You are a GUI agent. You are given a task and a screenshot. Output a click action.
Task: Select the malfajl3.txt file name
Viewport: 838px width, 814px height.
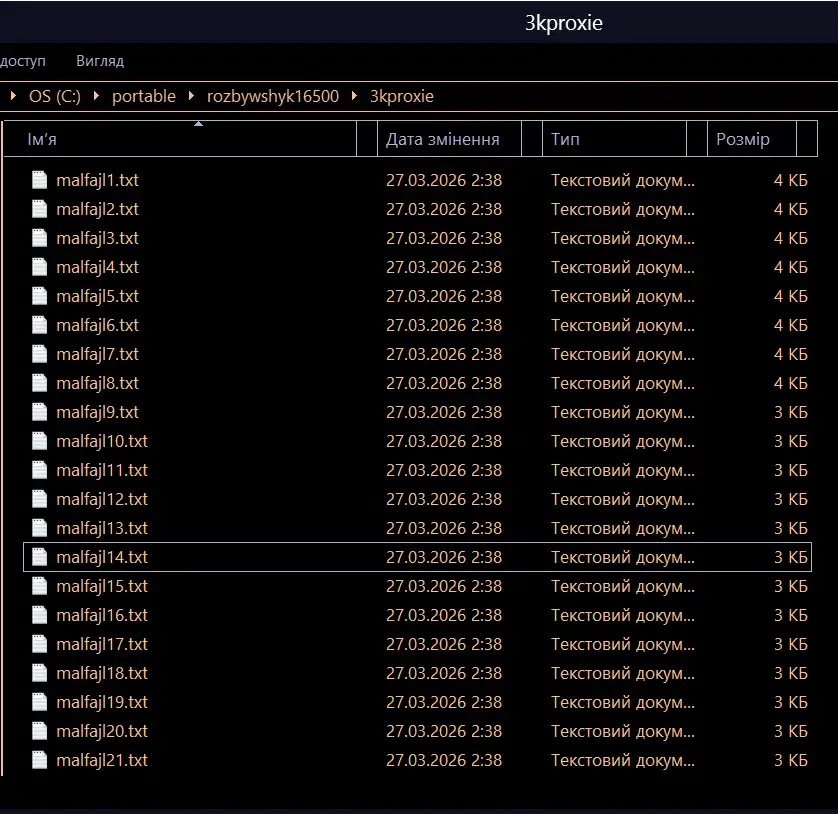97,238
